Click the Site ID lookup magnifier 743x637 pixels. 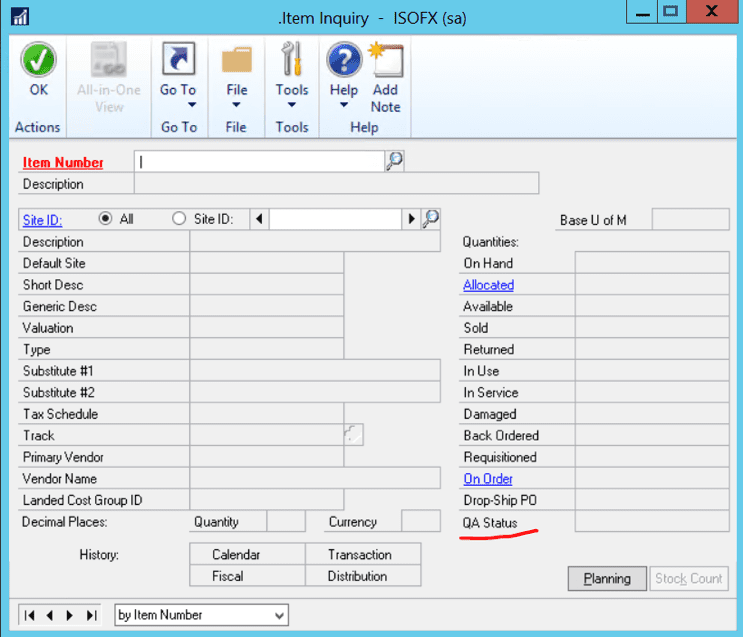(x=431, y=219)
